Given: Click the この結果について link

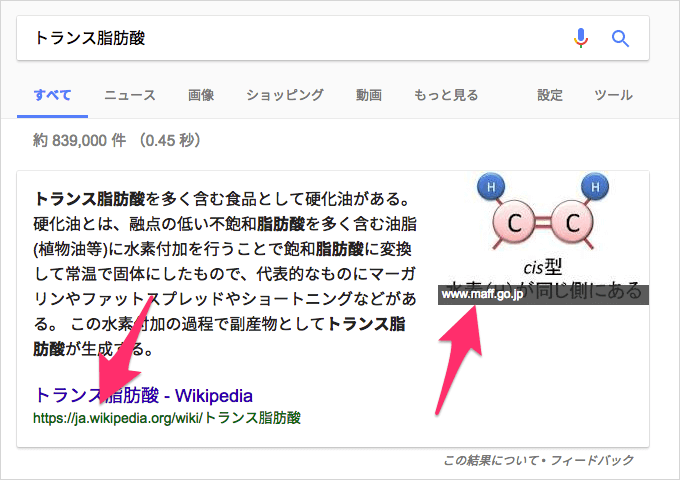Looking at the screenshot, I should tap(490, 460).
